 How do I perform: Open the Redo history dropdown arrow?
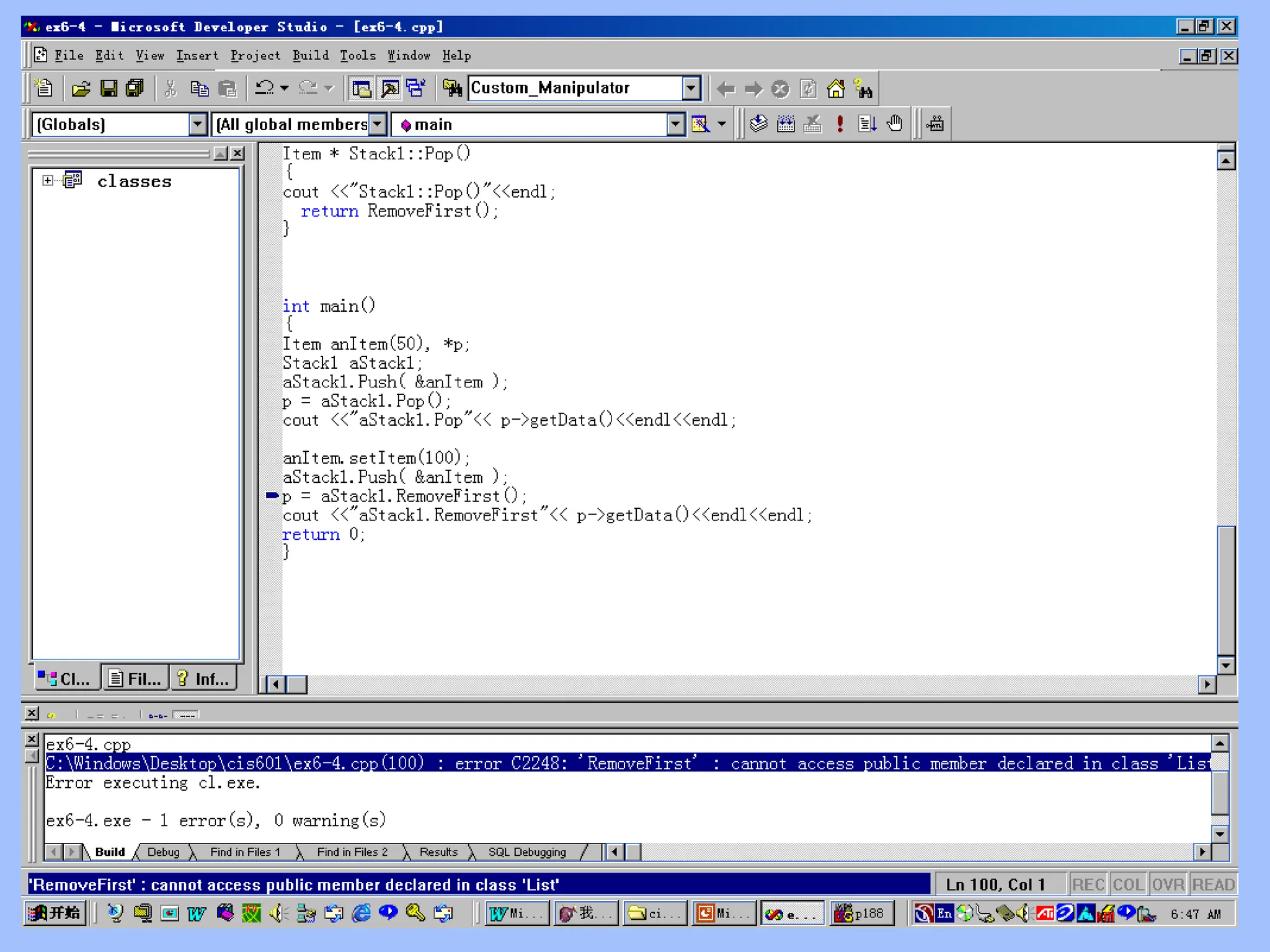tap(329, 89)
